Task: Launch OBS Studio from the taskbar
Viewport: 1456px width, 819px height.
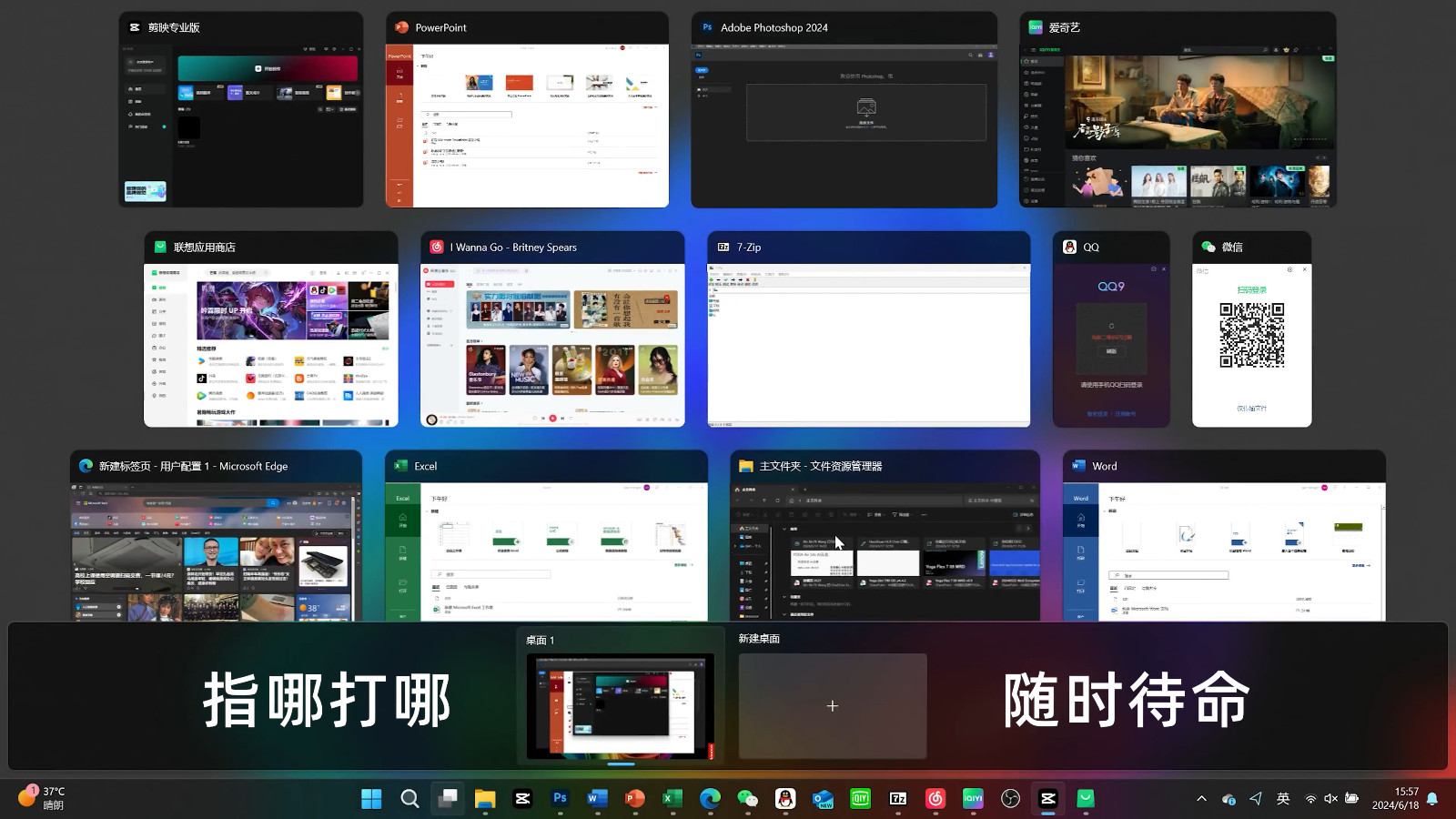Action: (x=1010, y=799)
